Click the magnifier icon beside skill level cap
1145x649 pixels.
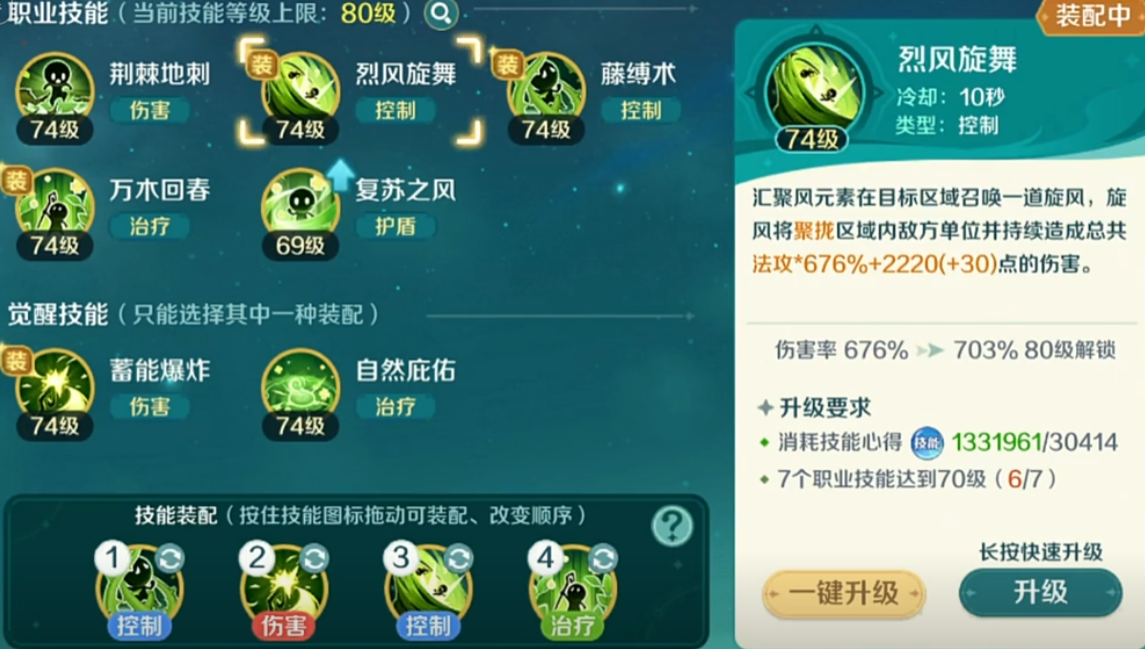pyautogui.click(x=441, y=13)
